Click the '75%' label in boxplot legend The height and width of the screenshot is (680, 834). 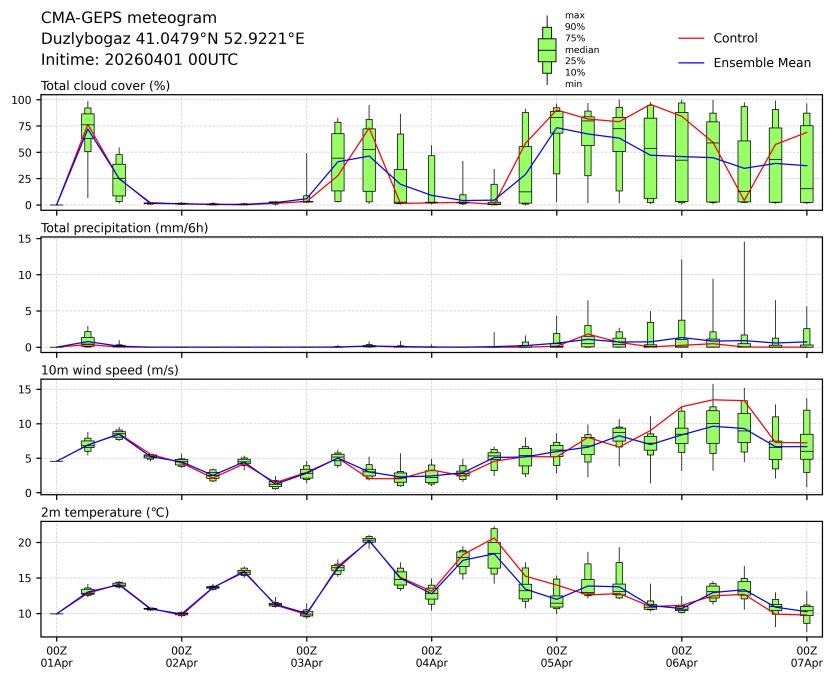(x=575, y=38)
